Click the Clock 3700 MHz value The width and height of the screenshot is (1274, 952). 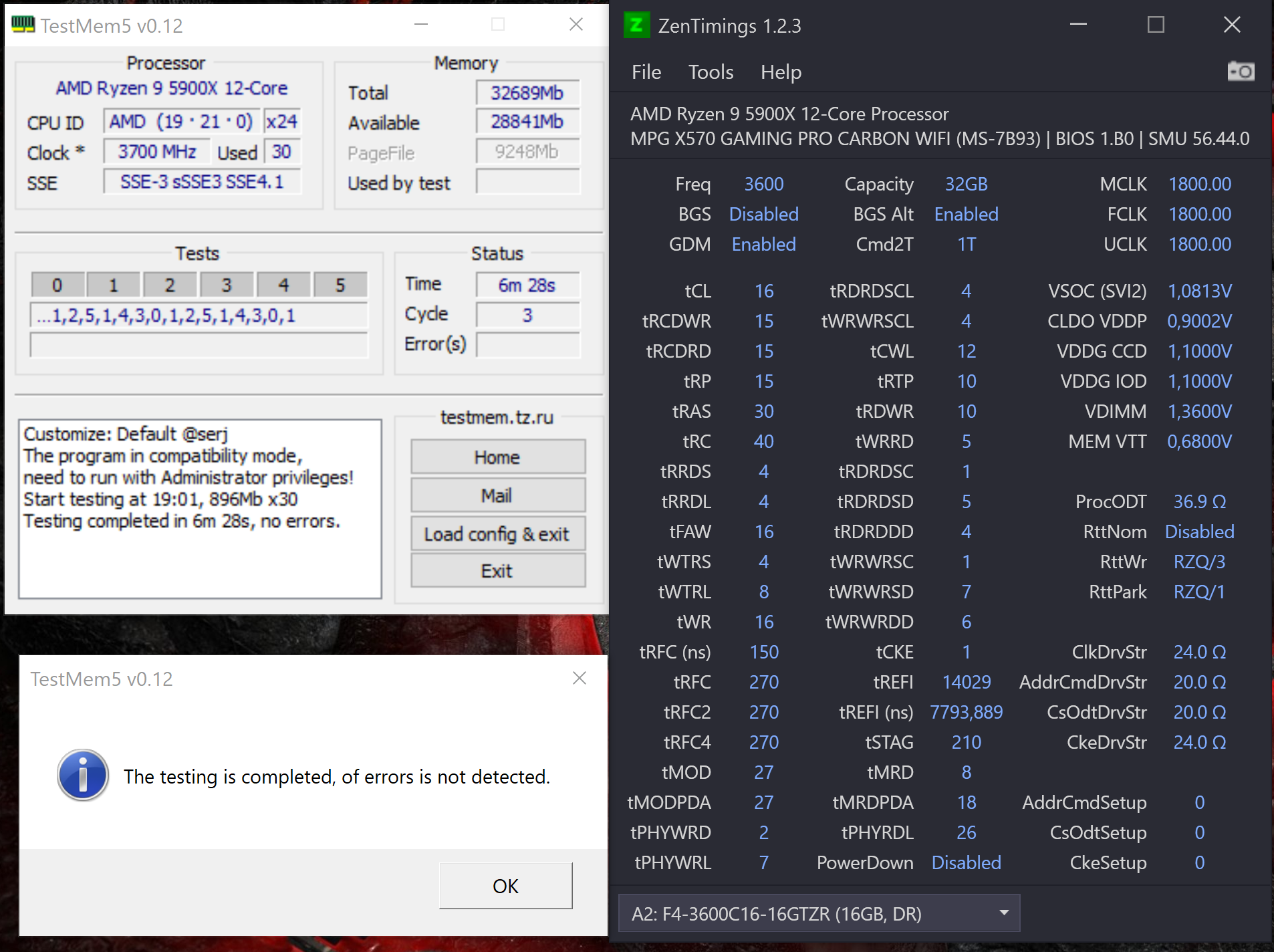pyautogui.click(x=157, y=152)
